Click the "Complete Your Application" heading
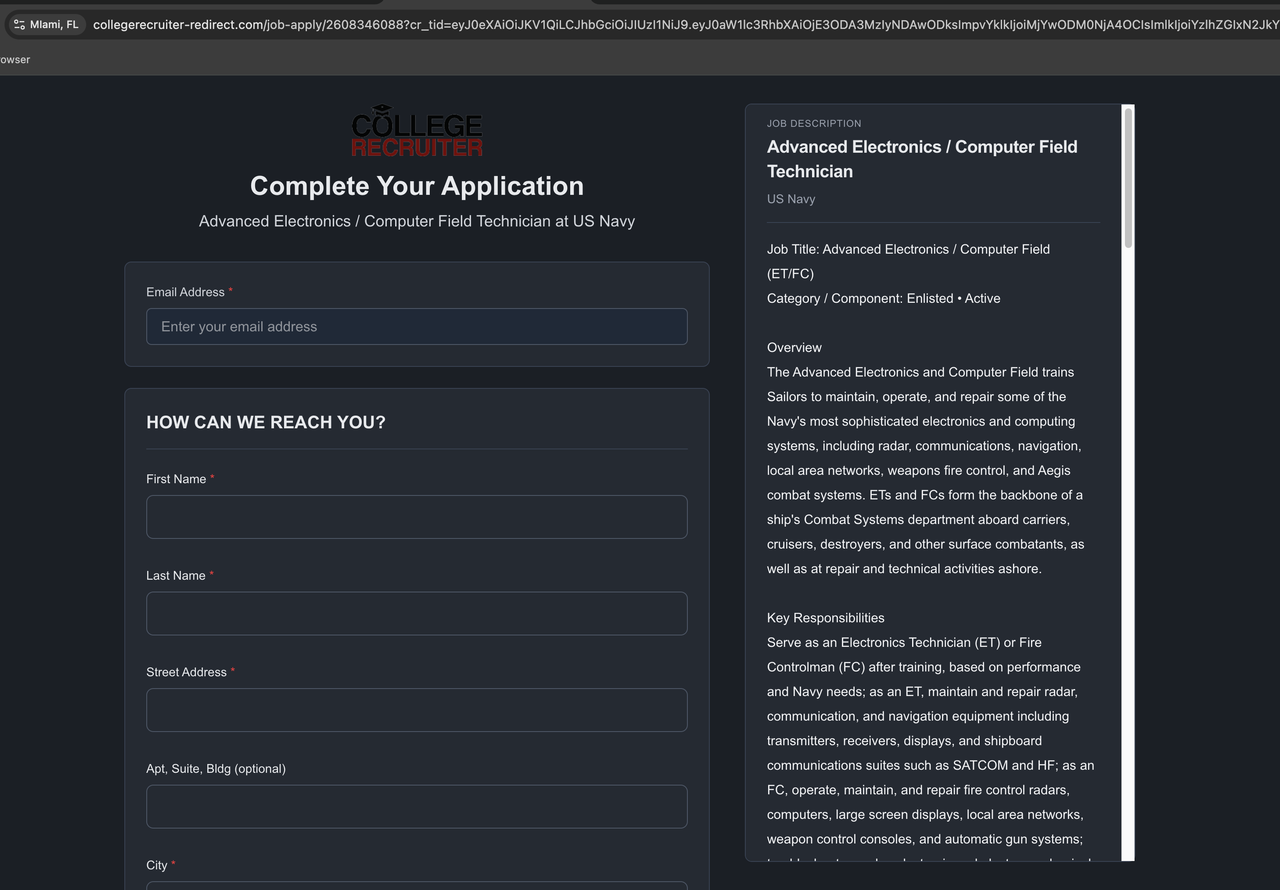This screenshot has height=890, width=1280. 417,186
